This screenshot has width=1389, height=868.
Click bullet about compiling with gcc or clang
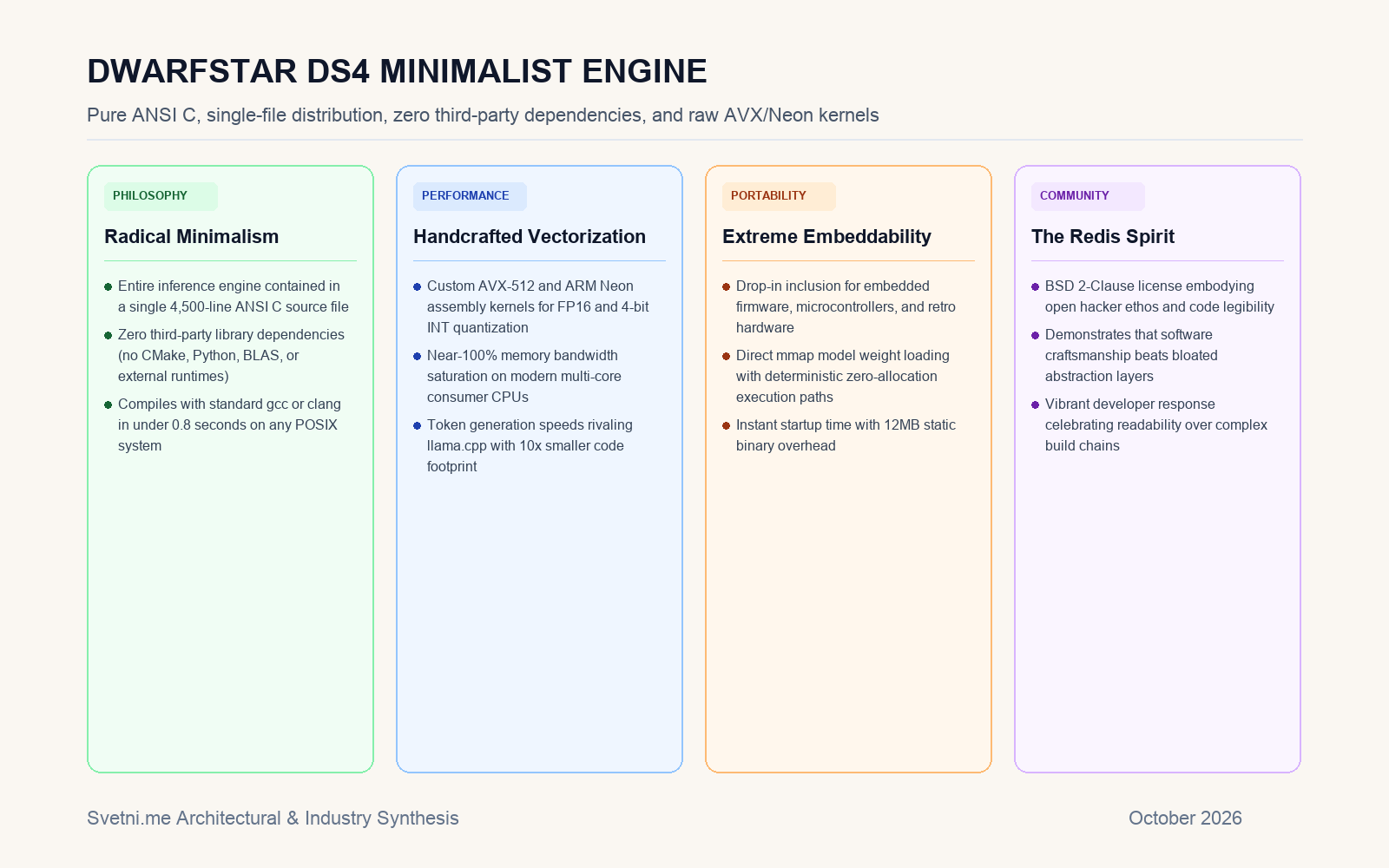[223, 424]
